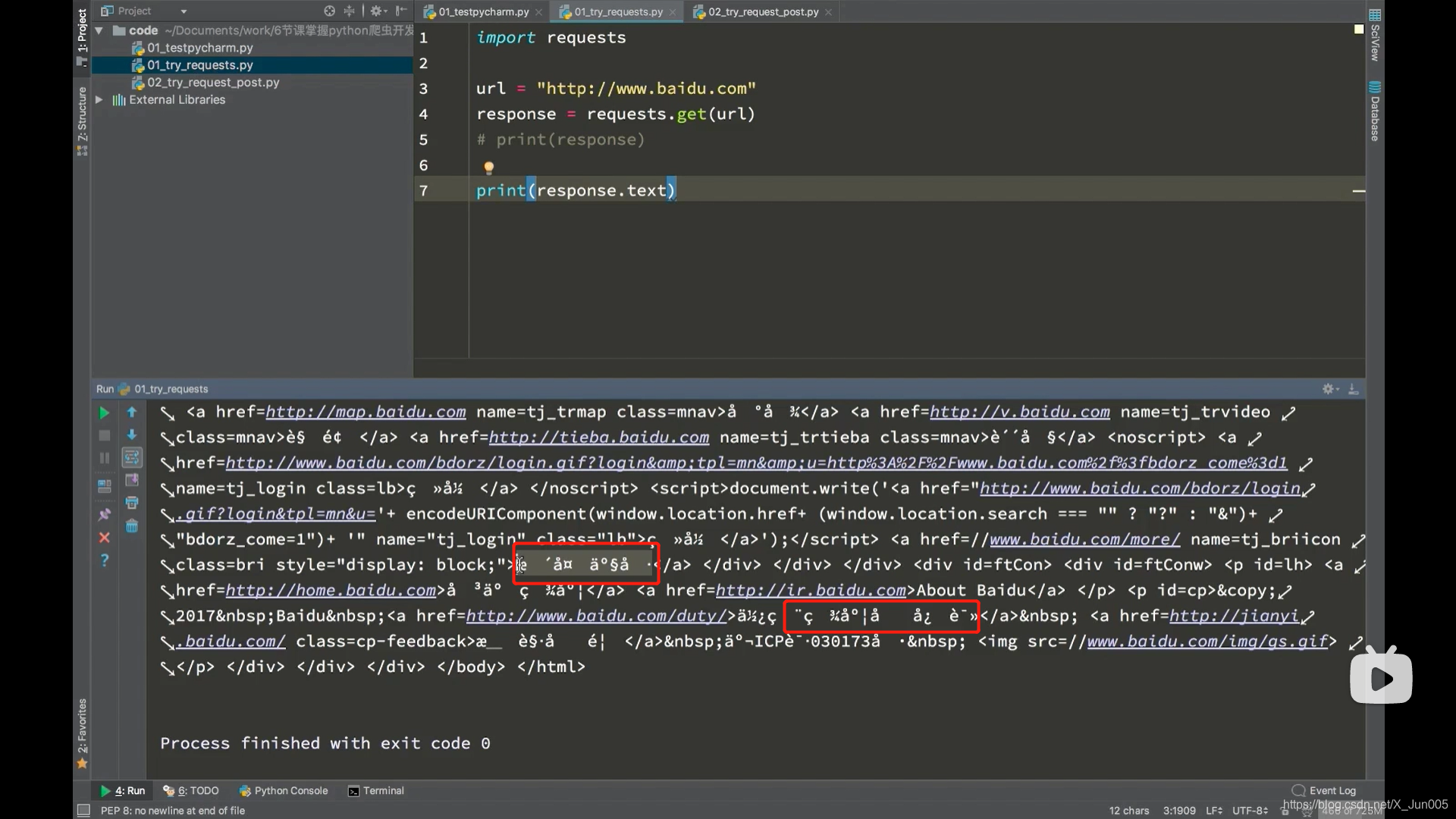Switch to the 01_try_requests.py editor tab
This screenshot has width=1456, height=819.
coord(618,11)
